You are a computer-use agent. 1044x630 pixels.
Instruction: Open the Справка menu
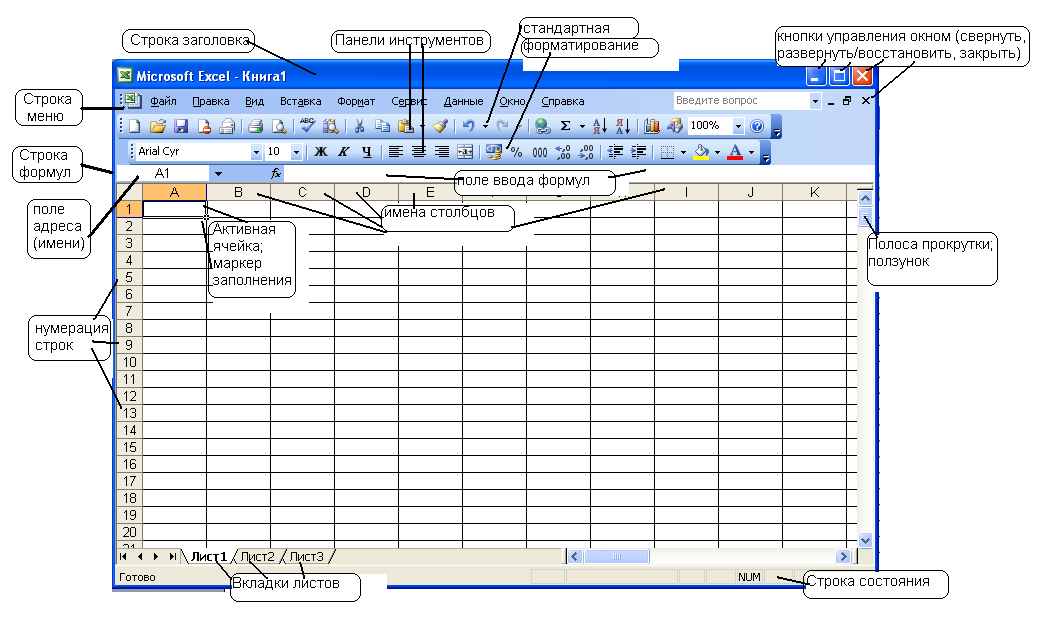click(x=563, y=101)
